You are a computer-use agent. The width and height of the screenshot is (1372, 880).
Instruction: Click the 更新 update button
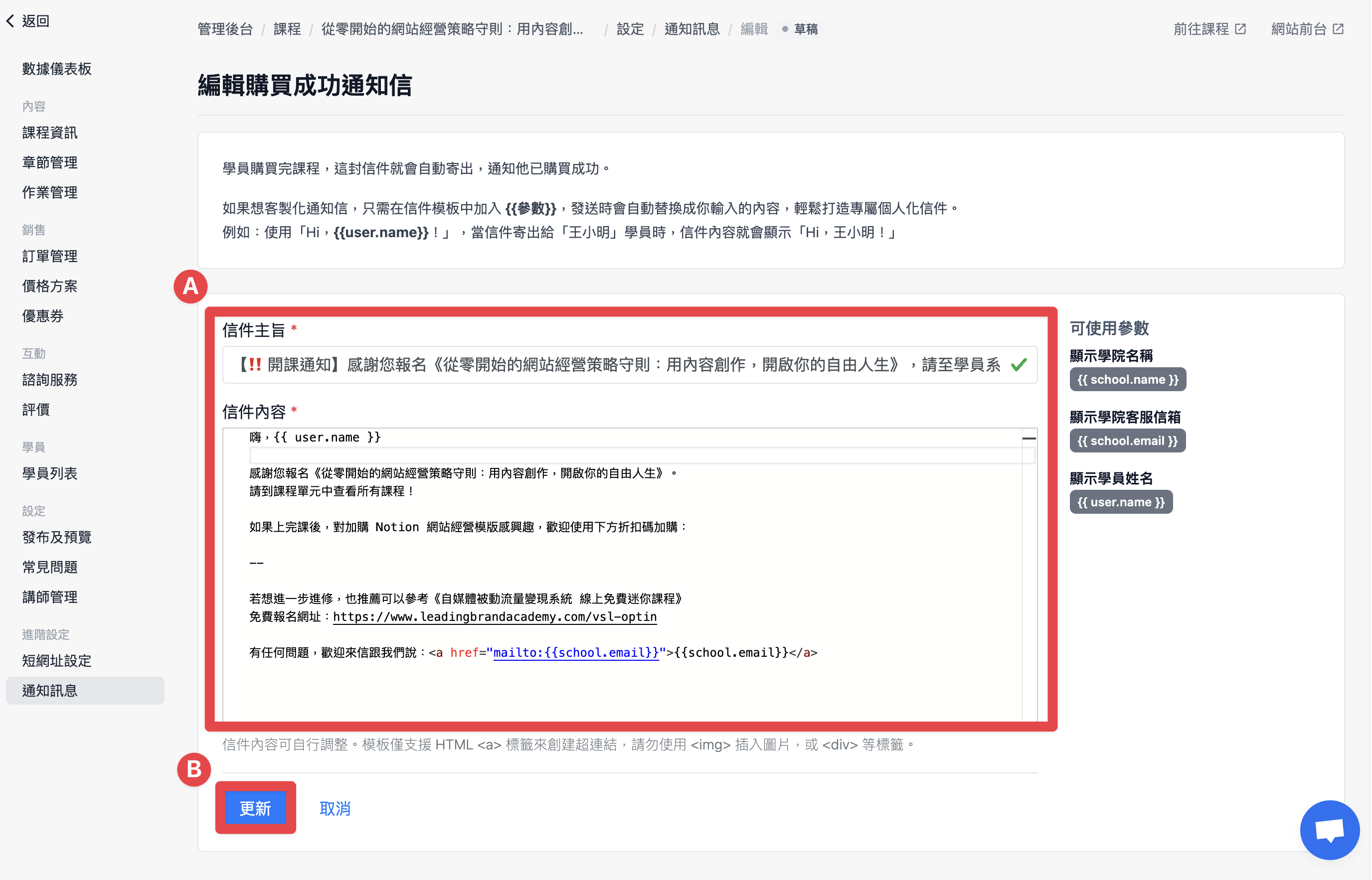(255, 808)
